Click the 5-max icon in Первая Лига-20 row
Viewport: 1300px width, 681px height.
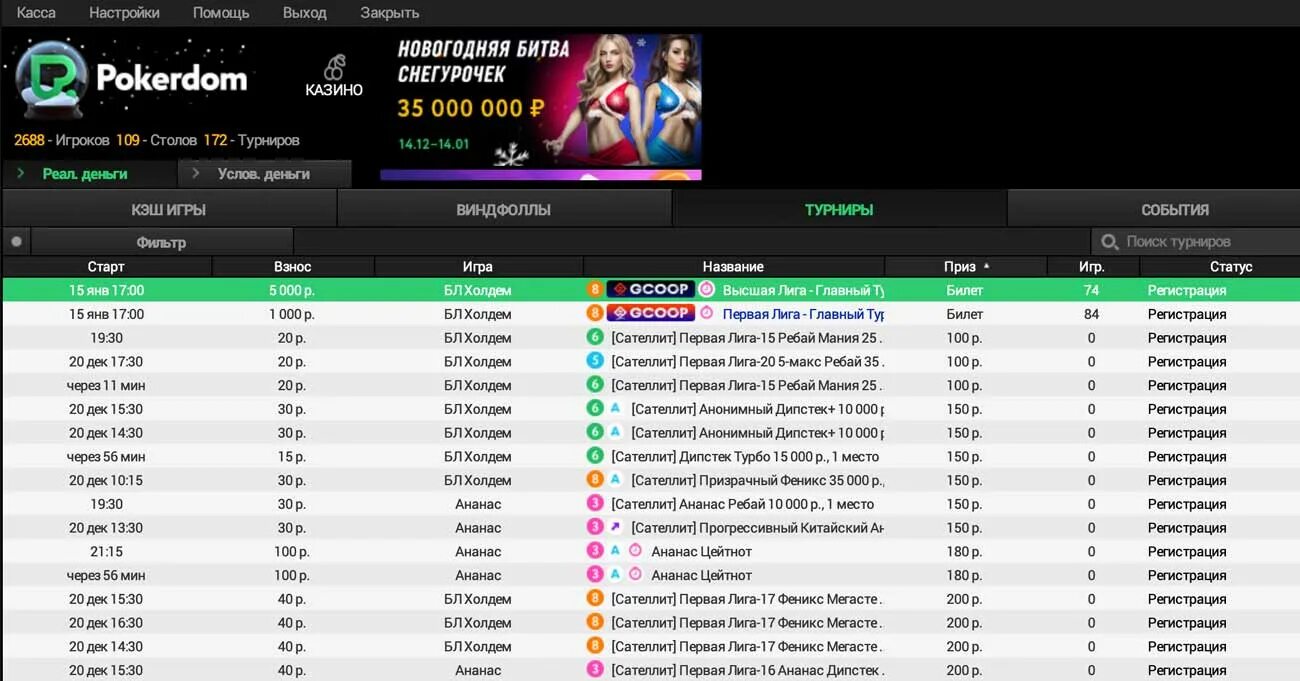point(595,361)
